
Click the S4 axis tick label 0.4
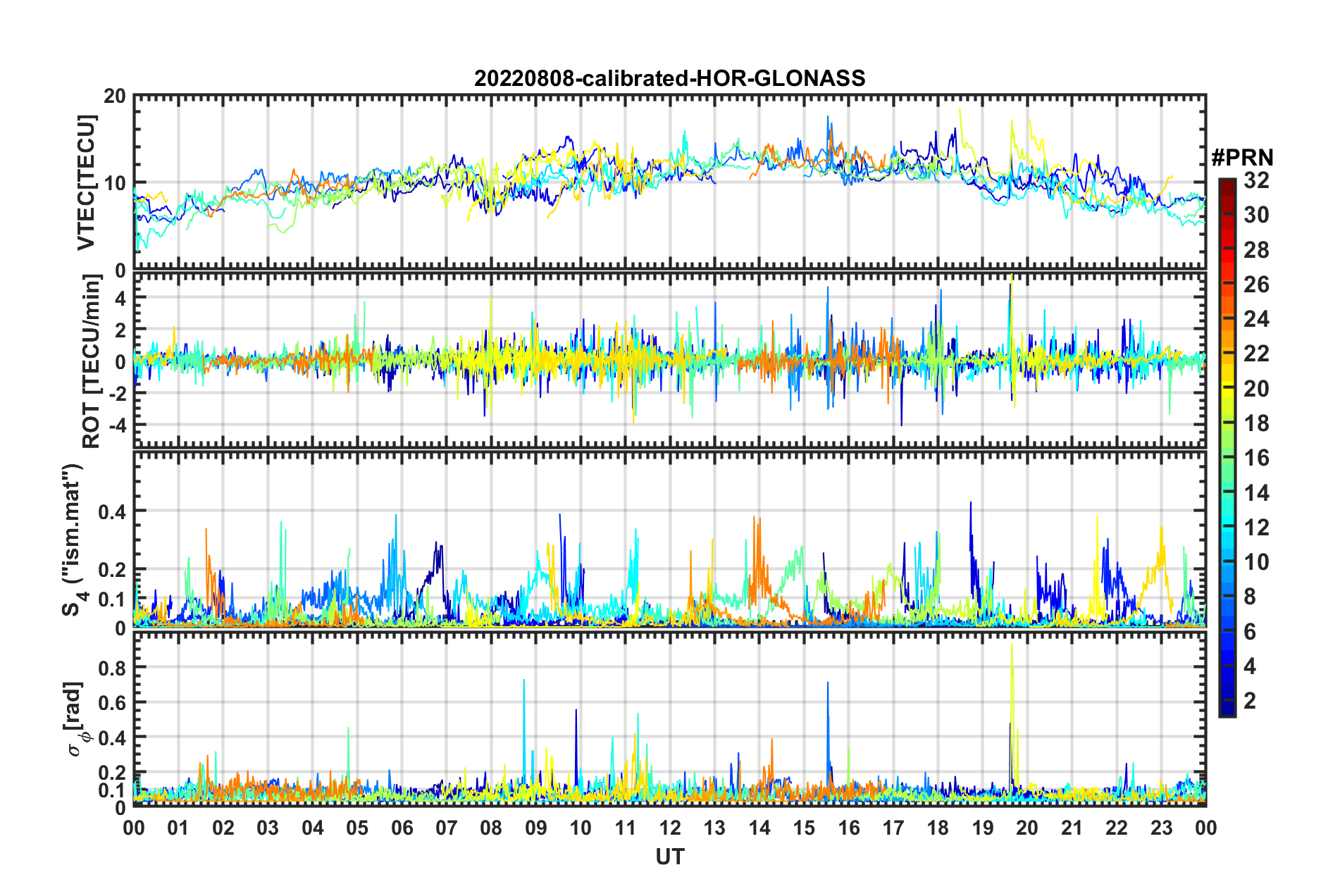[x=112, y=511]
